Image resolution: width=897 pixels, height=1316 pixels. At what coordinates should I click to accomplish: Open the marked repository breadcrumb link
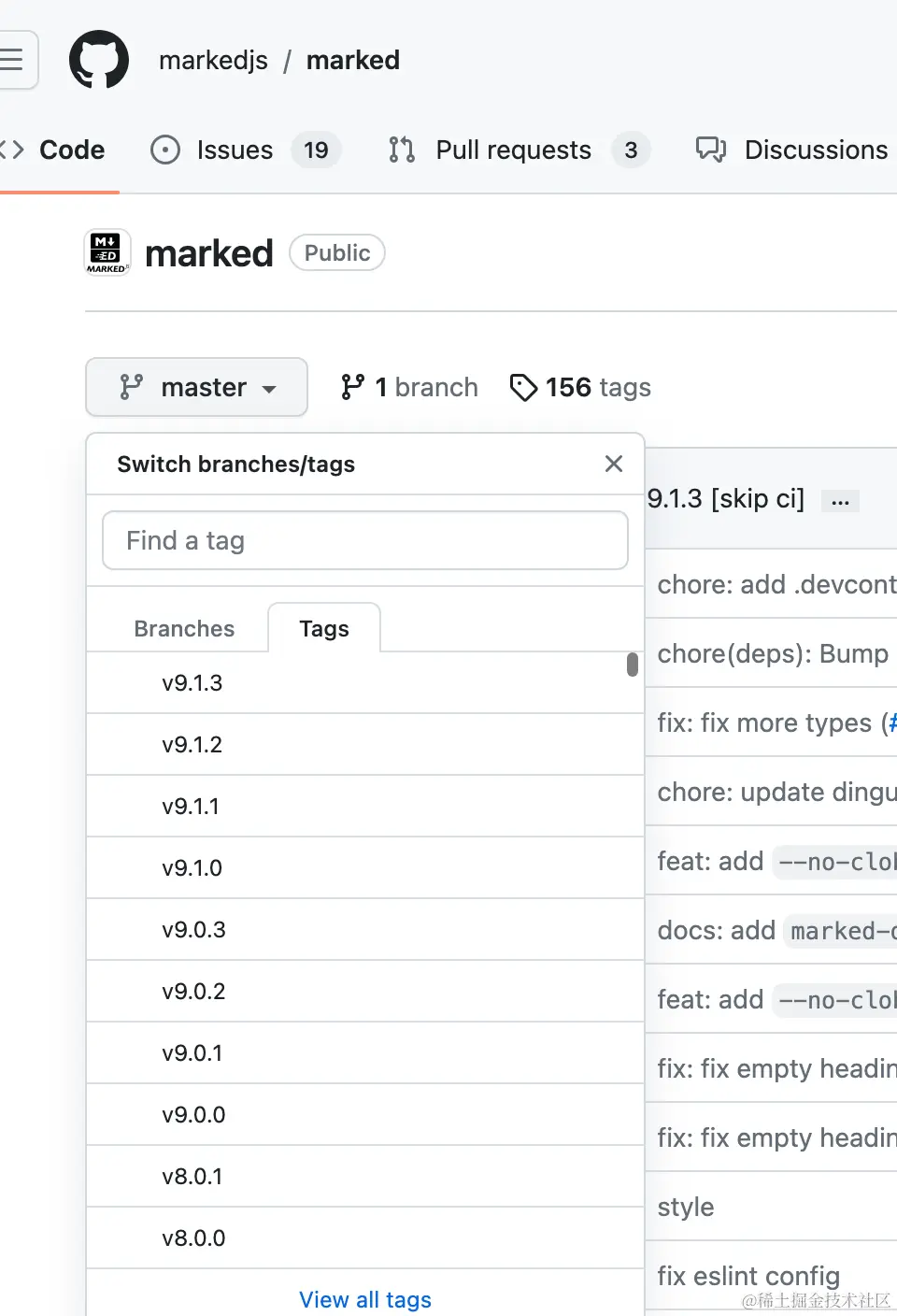353,61
